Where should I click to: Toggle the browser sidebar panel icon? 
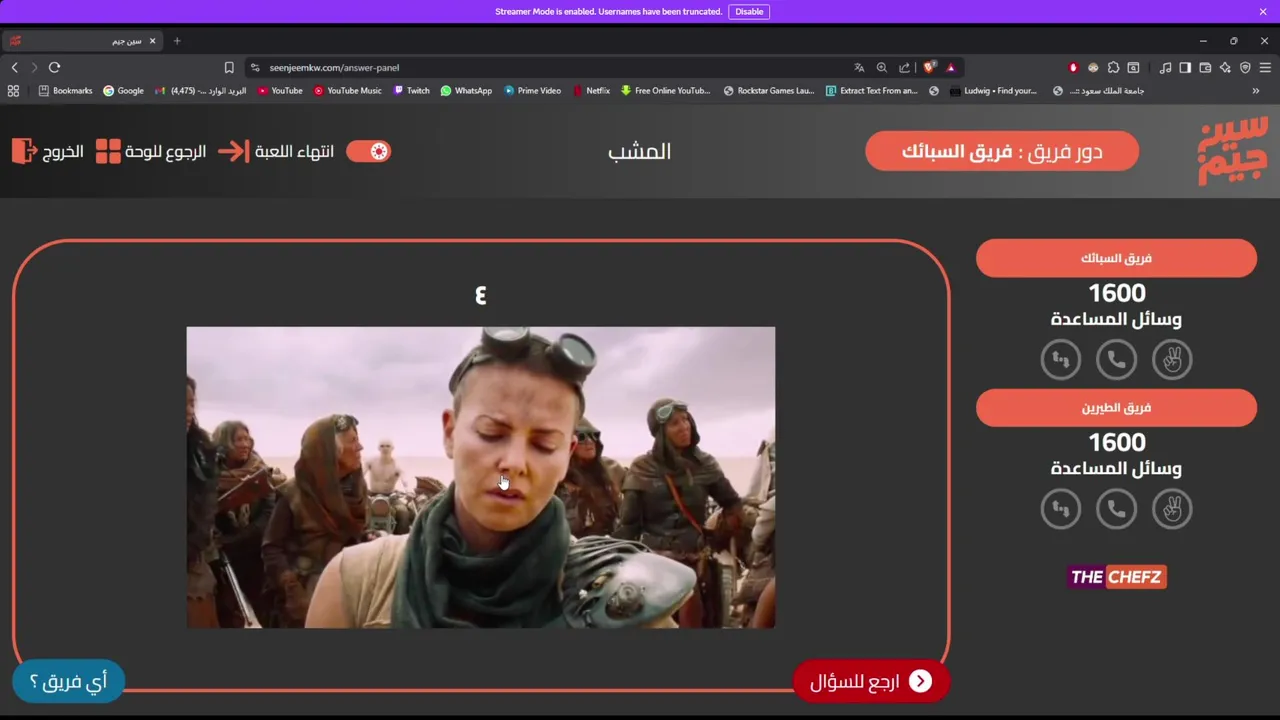(x=1185, y=67)
